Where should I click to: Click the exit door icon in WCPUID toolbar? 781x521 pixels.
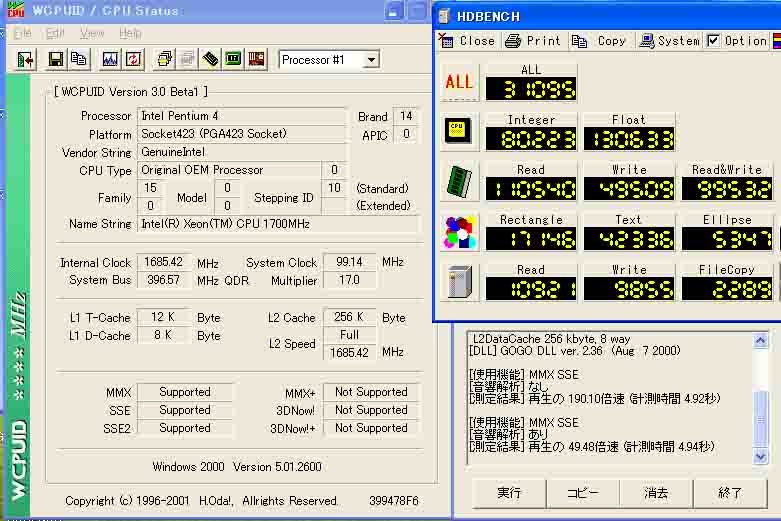(x=25, y=60)
